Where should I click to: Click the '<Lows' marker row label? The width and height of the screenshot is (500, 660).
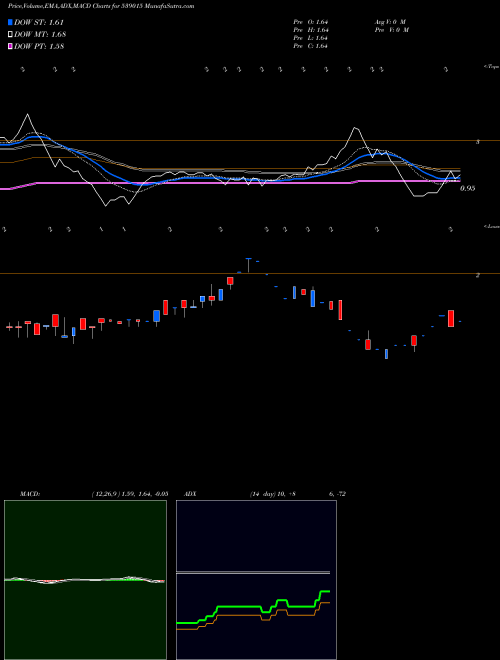491,226
